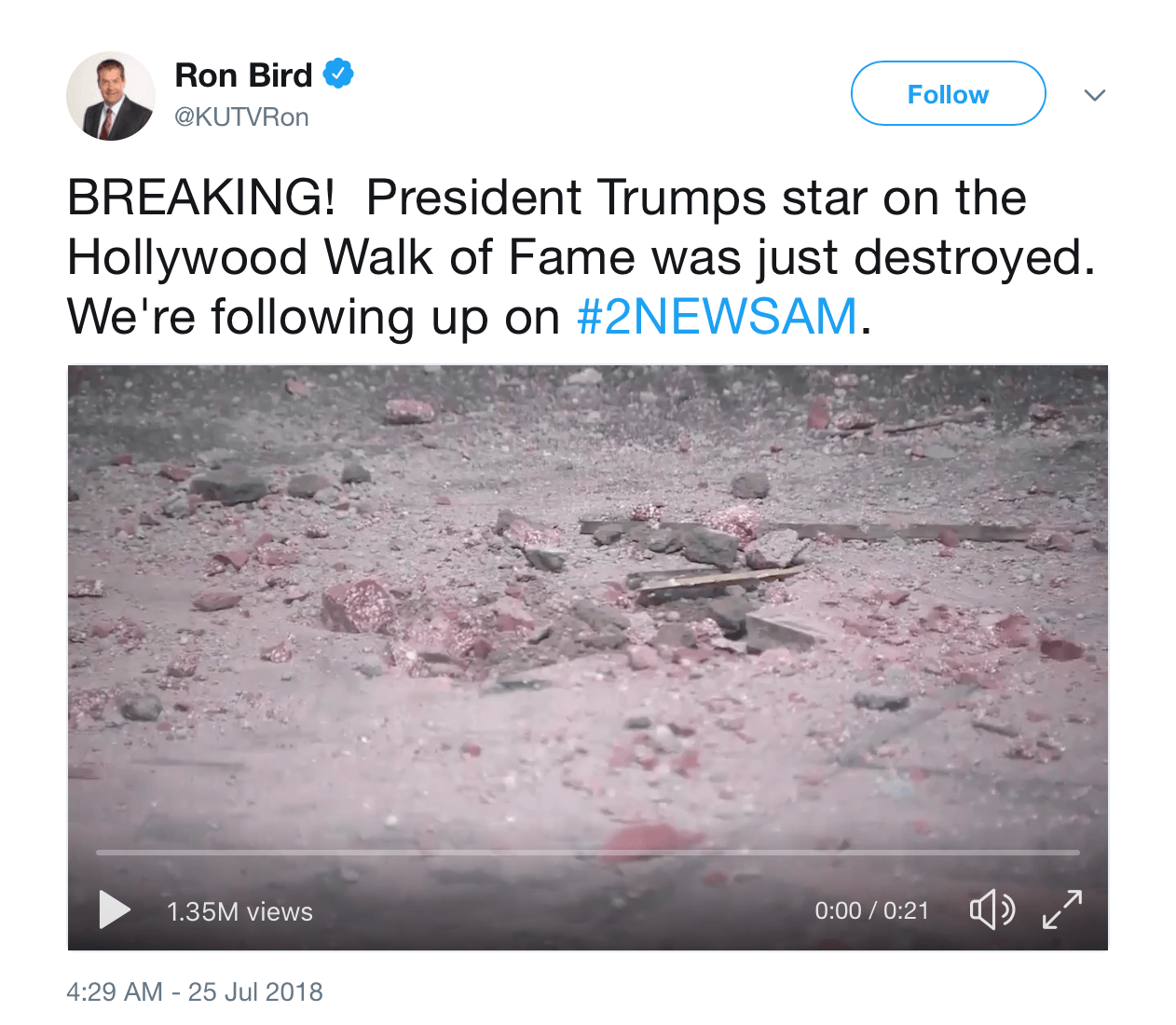Click the blue verified badge
Screen dimensions: 1176x1025
(338, 74)
